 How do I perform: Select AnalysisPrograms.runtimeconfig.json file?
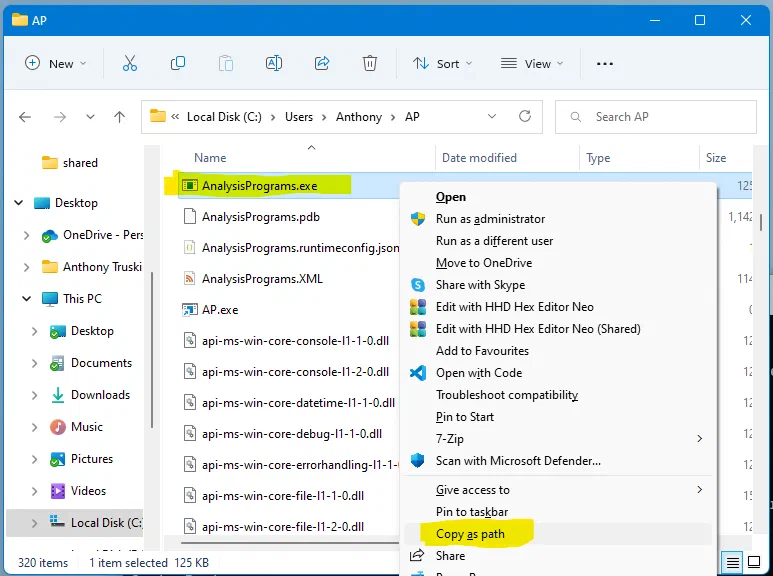(300, 248)
